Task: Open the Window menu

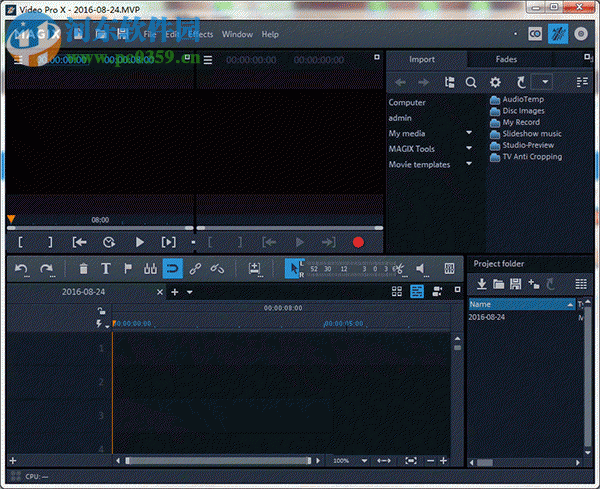Action: 237,34
